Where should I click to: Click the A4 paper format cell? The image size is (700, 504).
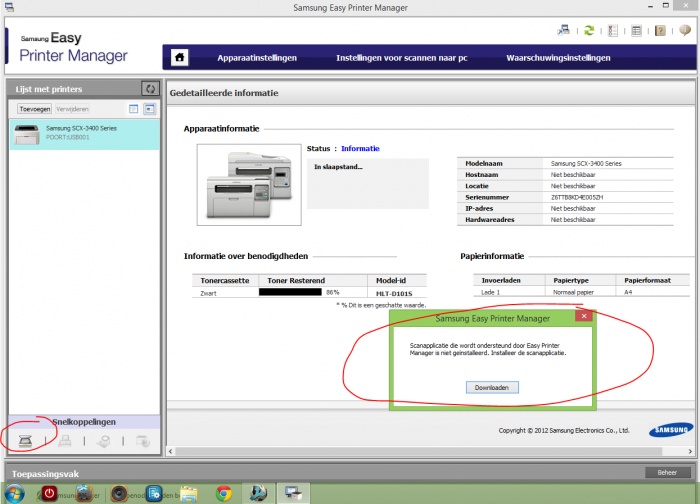tap(628, 292)
